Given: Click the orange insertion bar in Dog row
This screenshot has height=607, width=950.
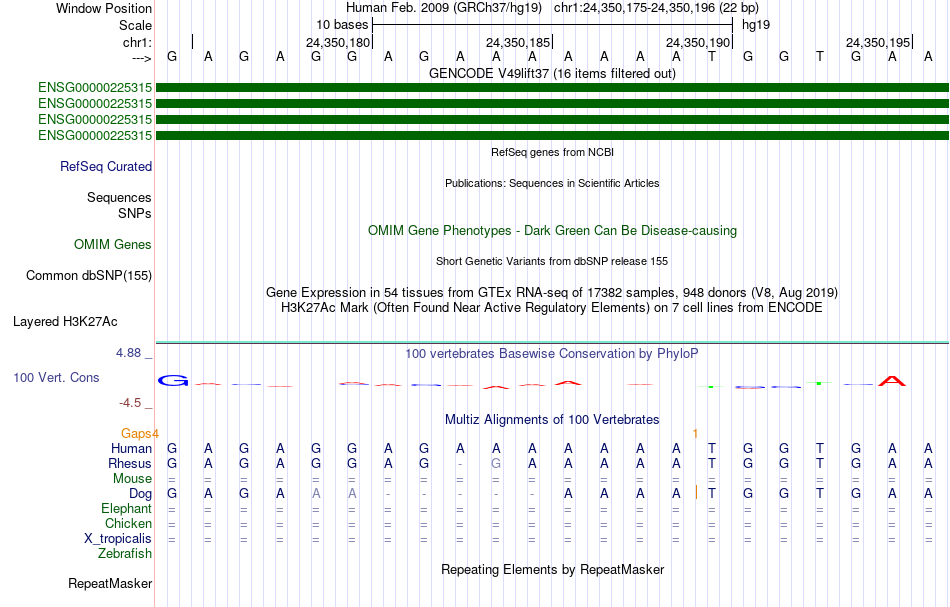Looking at the screenshot, I should coord(696,492).
